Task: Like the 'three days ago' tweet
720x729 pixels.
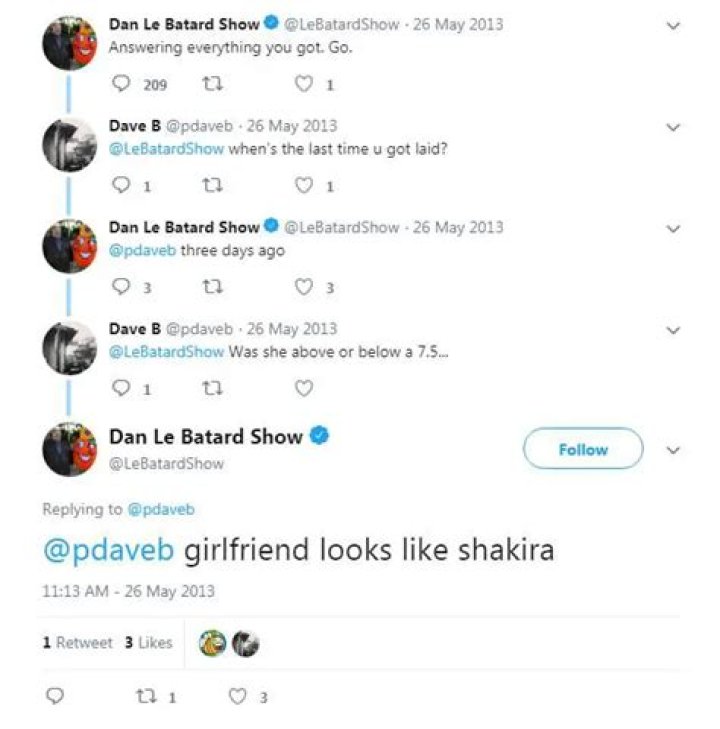Action: pyautogui.click(x=303, y=287)
